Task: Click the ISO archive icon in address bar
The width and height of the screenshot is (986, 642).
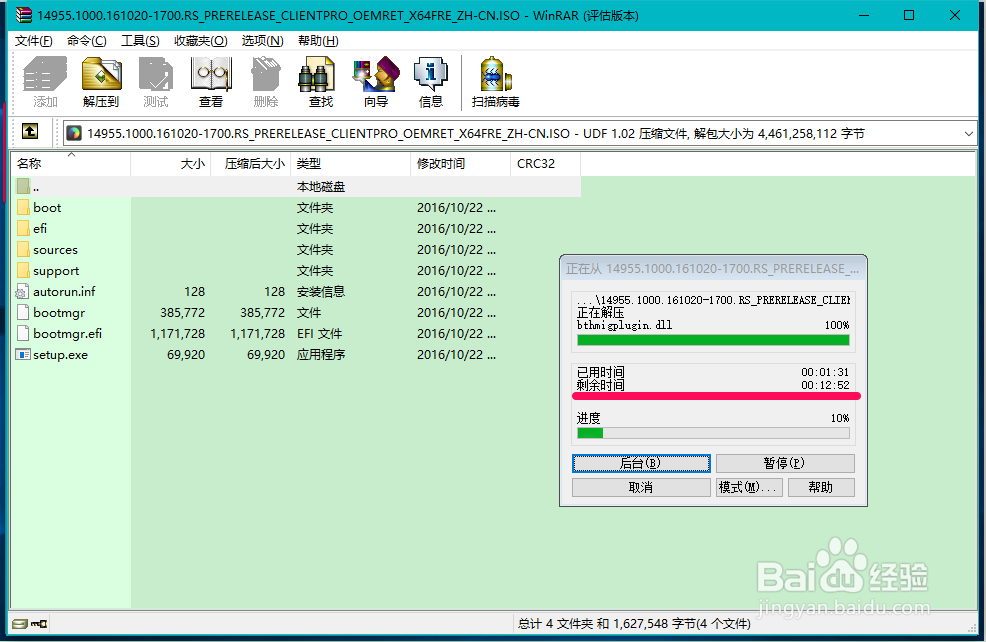Action: (x=74, y=133)
